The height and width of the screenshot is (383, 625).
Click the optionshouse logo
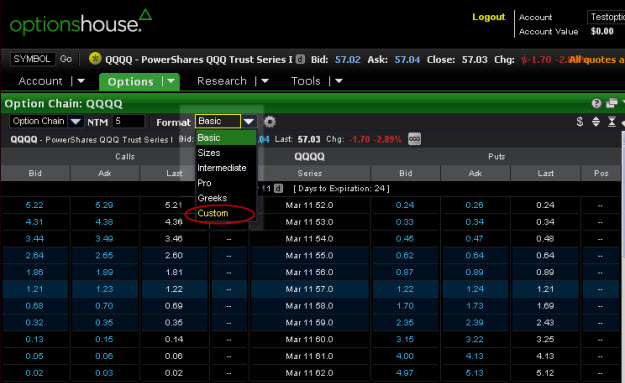(81, 22)
